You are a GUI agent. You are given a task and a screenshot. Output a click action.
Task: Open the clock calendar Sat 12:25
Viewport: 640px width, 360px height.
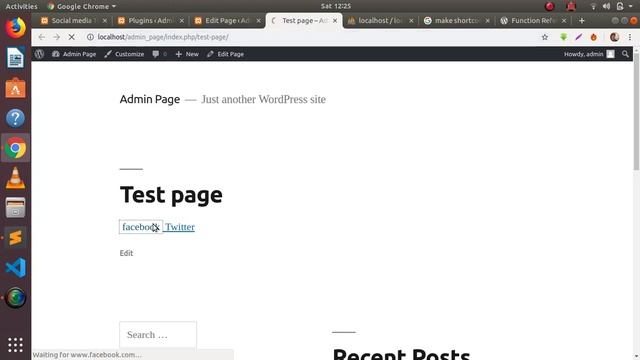point(336,6)
